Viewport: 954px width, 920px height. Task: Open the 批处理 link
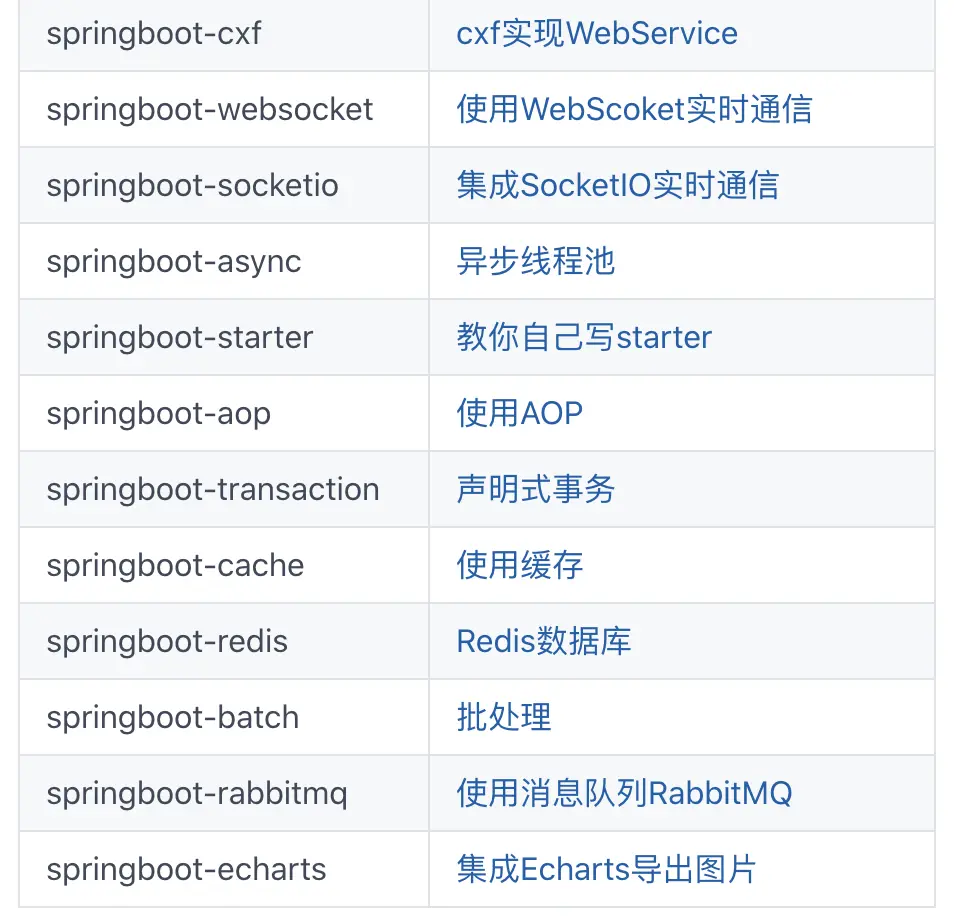click(x=504, y=717)
